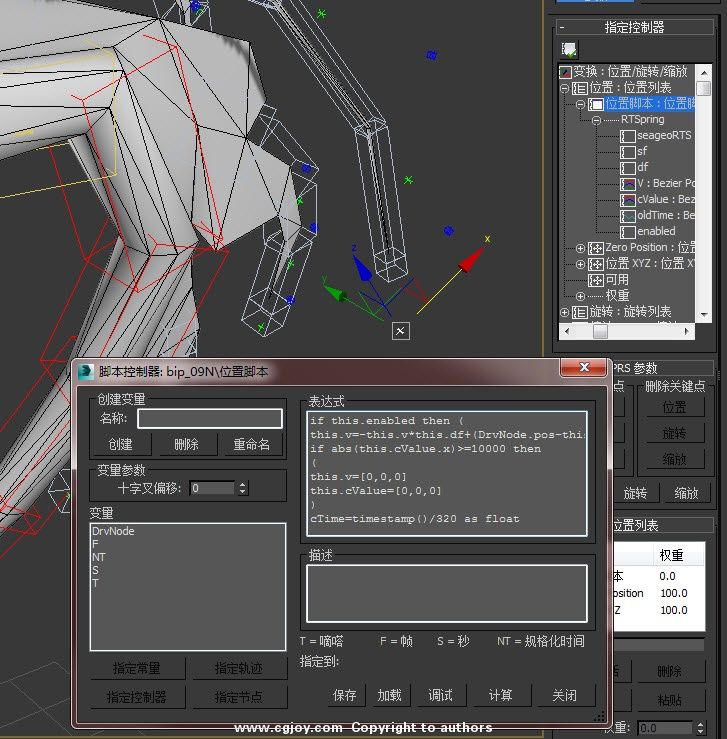Click the 指定轨迹 button
Viewport: 727px width, 739px height.
[239, 668]
